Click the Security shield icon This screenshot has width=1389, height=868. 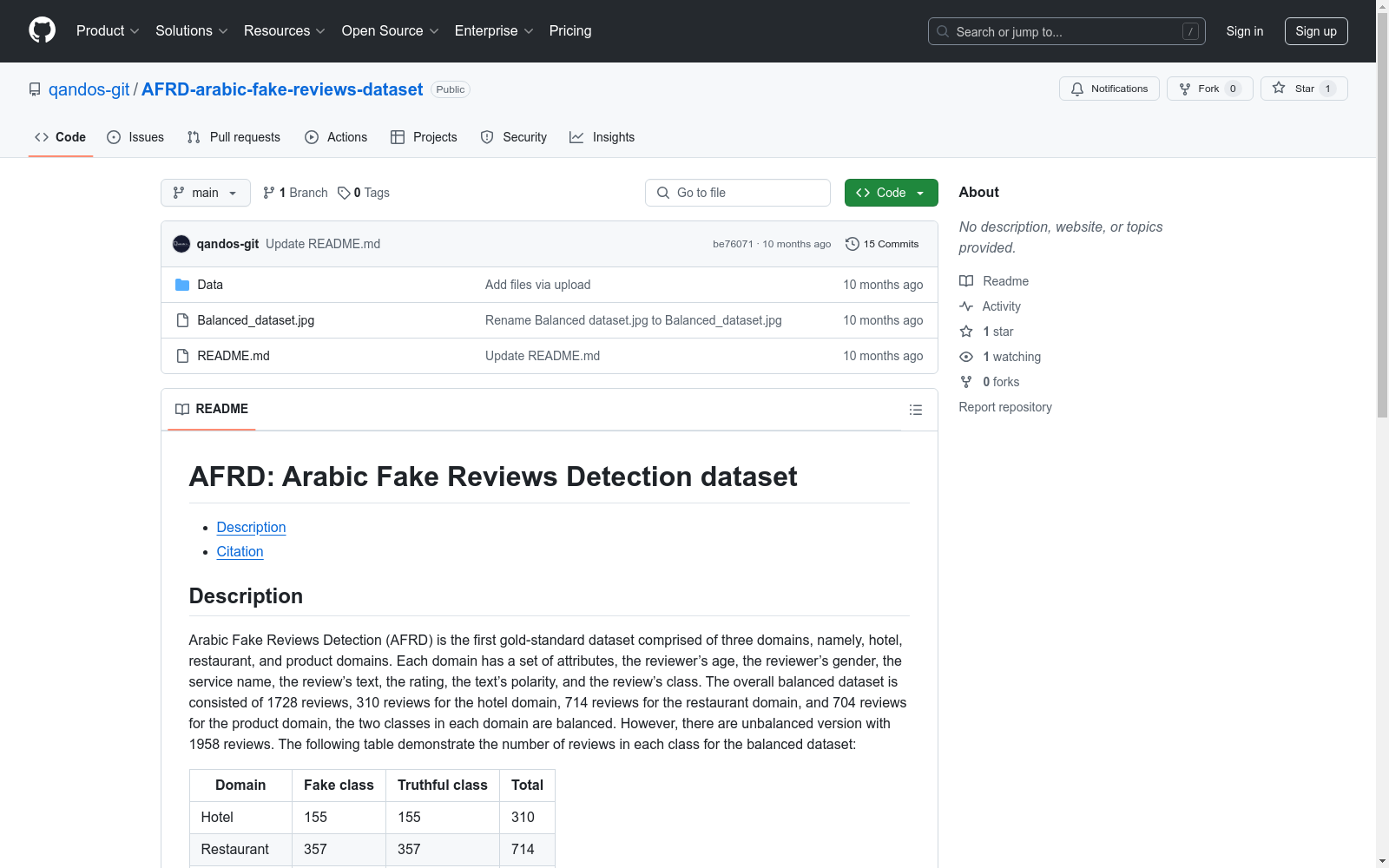[487, 137]
